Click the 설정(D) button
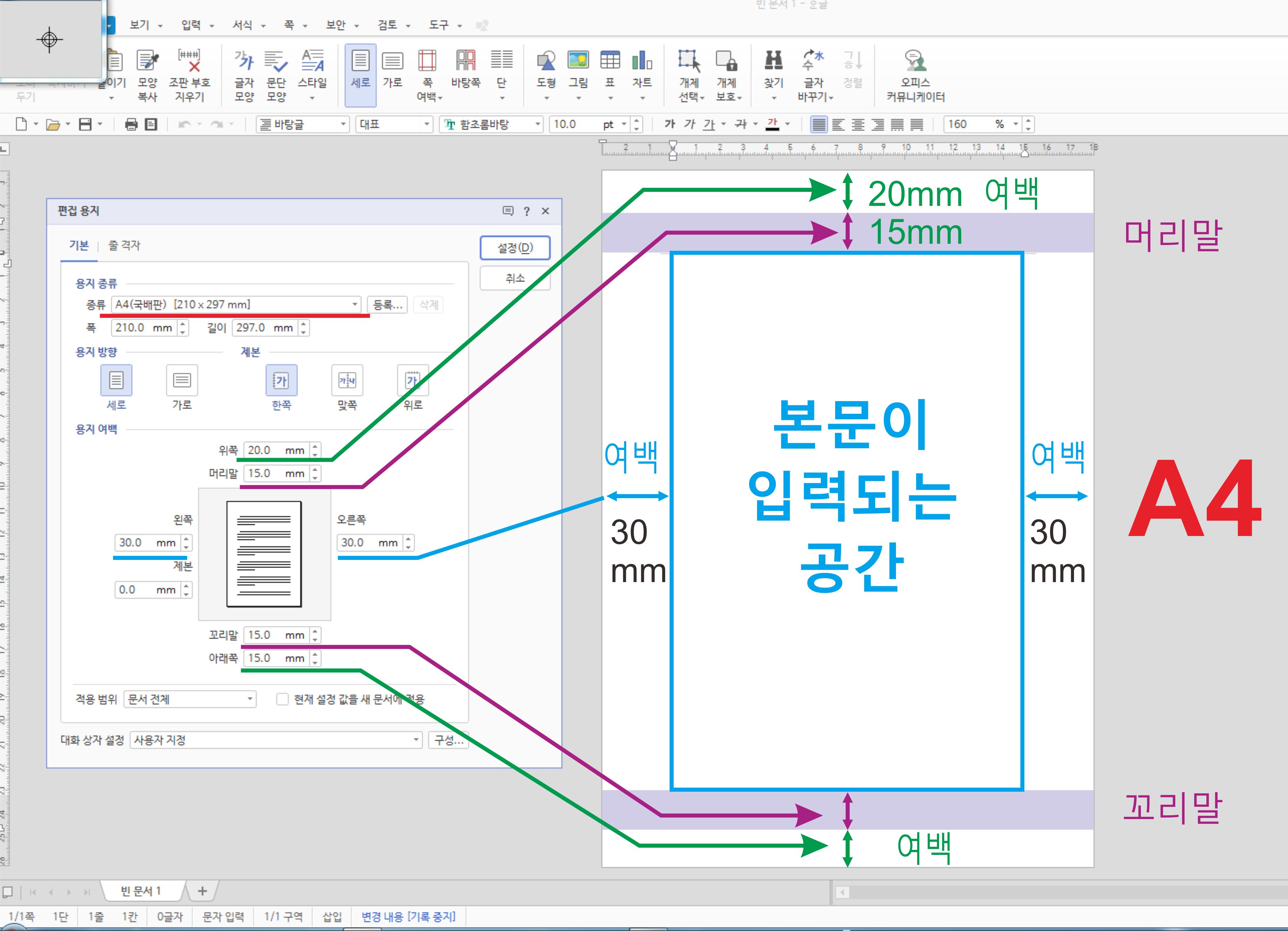This screenshot has height=931, width=1288. (x=515, y=248)
